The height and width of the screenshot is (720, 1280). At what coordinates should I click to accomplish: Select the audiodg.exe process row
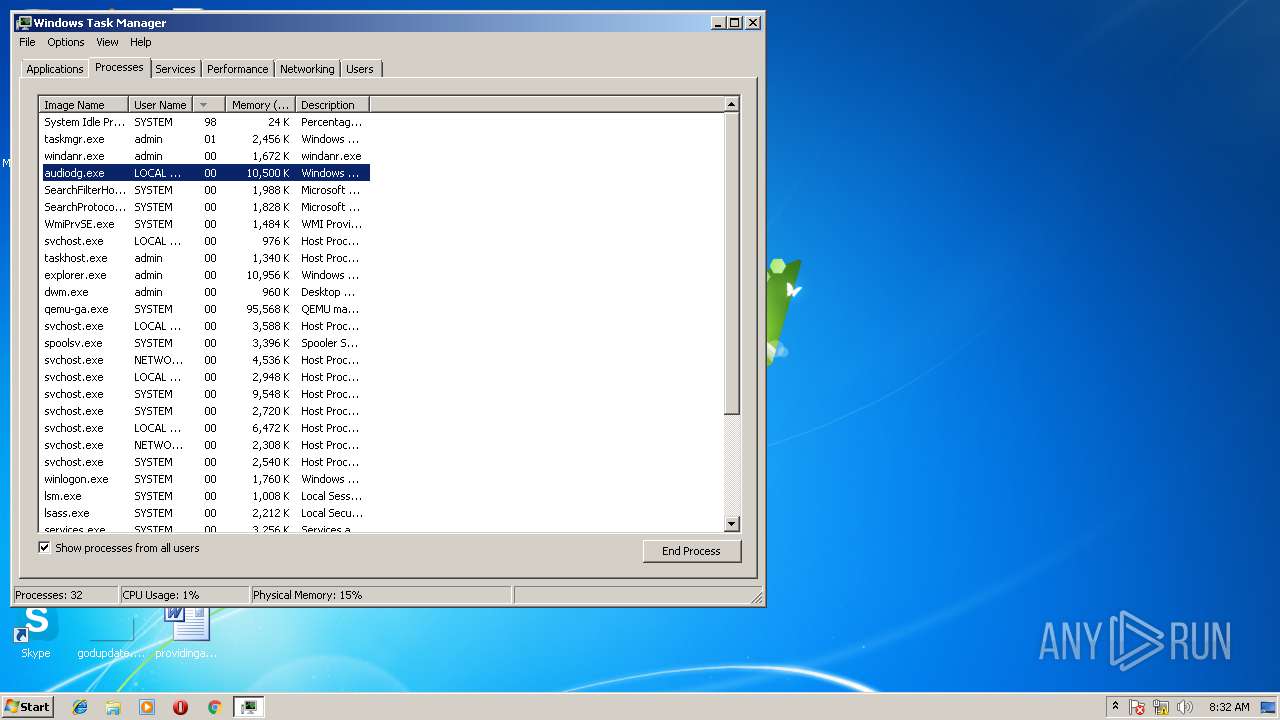(204, 173)
